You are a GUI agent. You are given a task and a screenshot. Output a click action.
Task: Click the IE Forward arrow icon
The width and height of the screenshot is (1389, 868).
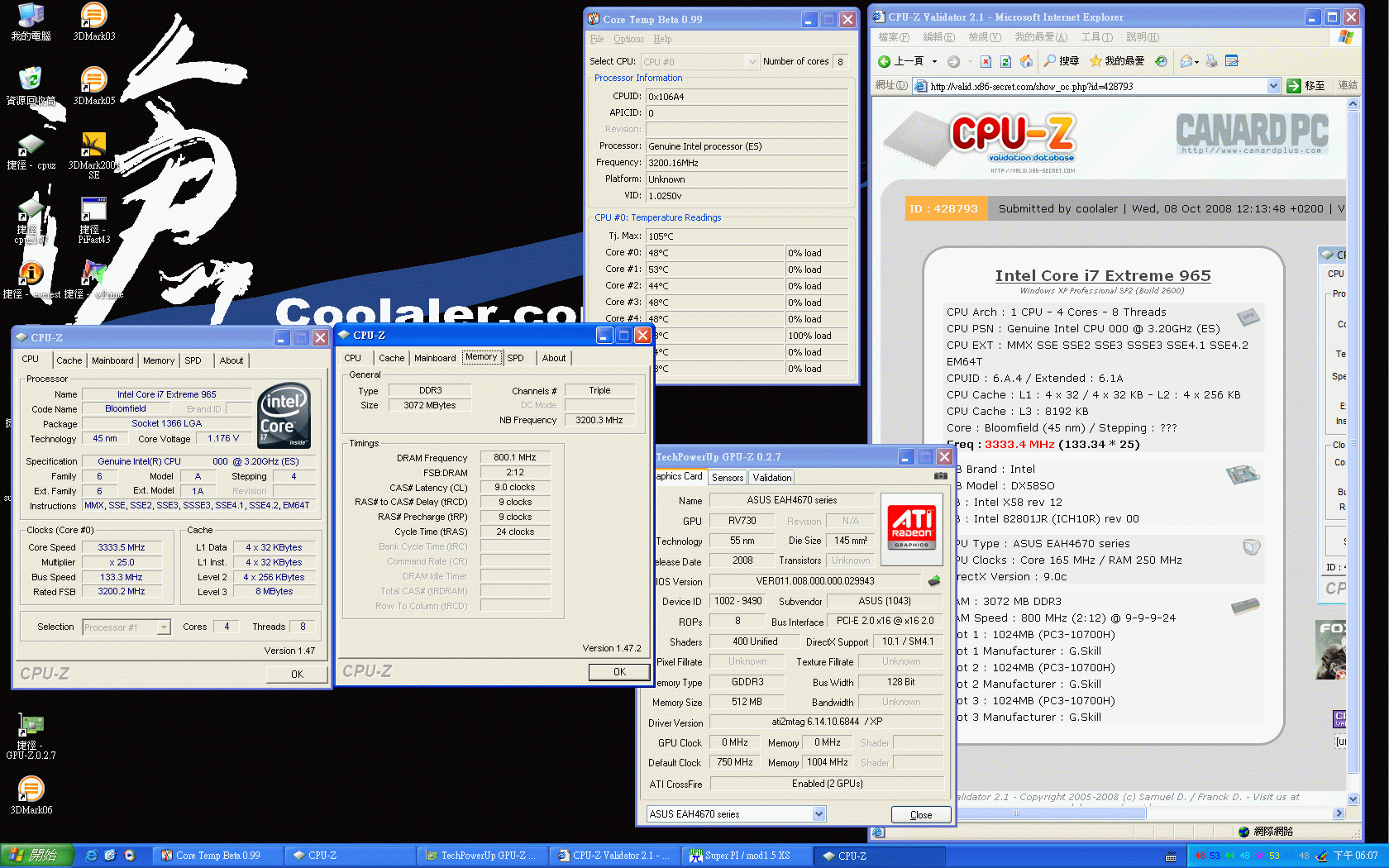click(x=953, y=61)
